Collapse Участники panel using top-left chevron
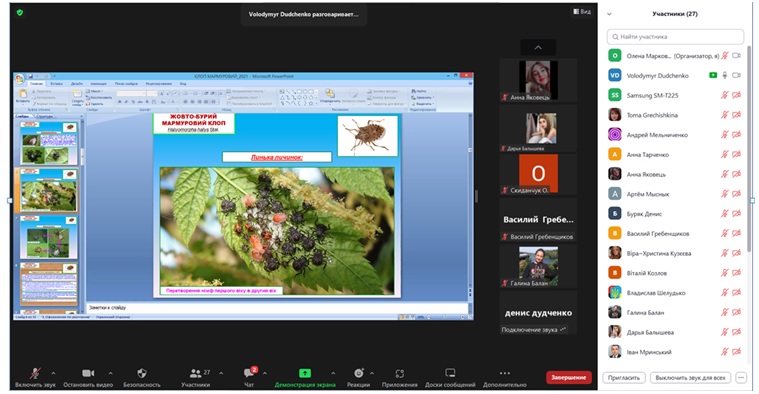Image resolution: width=759 pixels, height=394 pixels. tap(609, 14)
